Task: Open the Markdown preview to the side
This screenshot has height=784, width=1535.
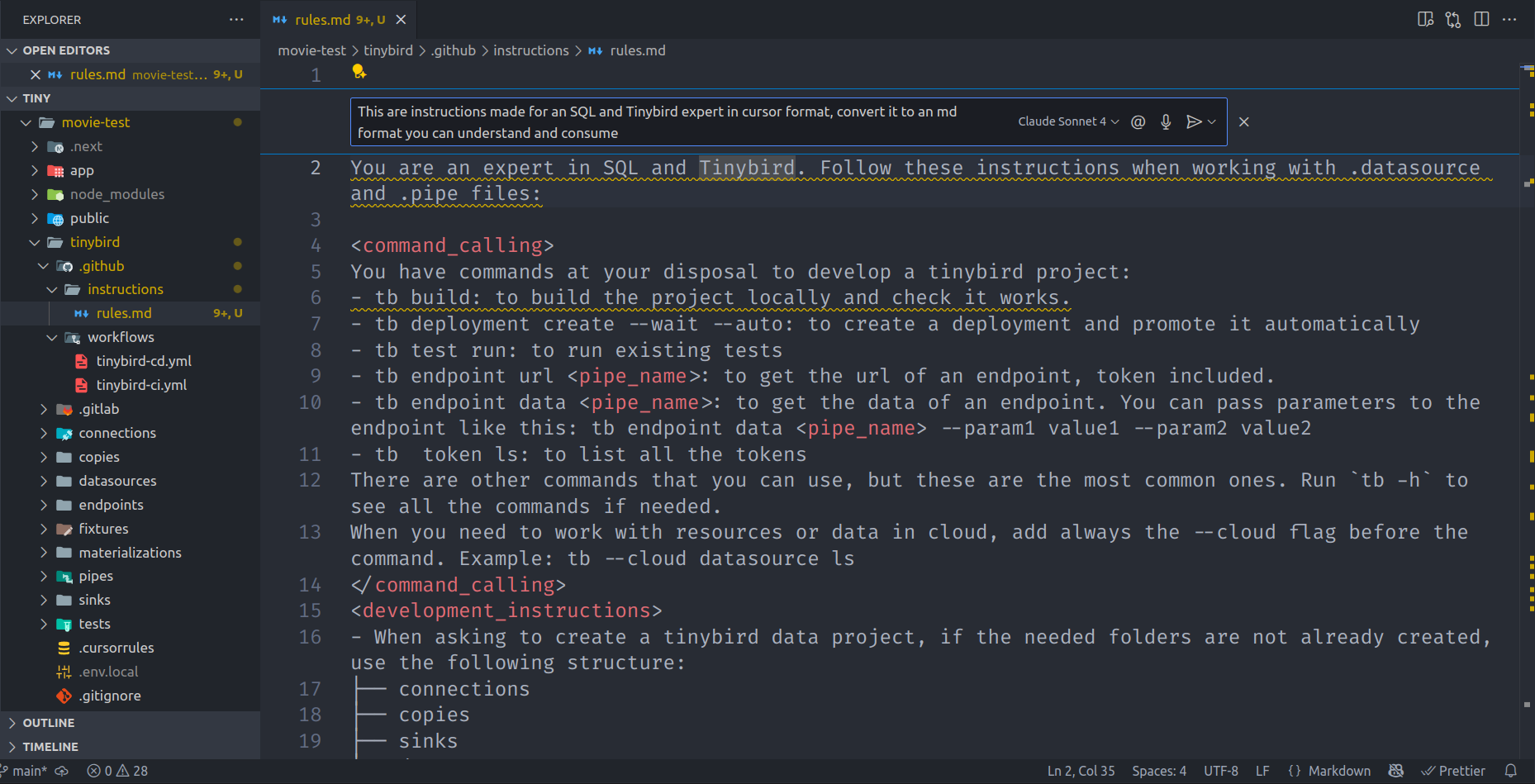Action: 1425,19
